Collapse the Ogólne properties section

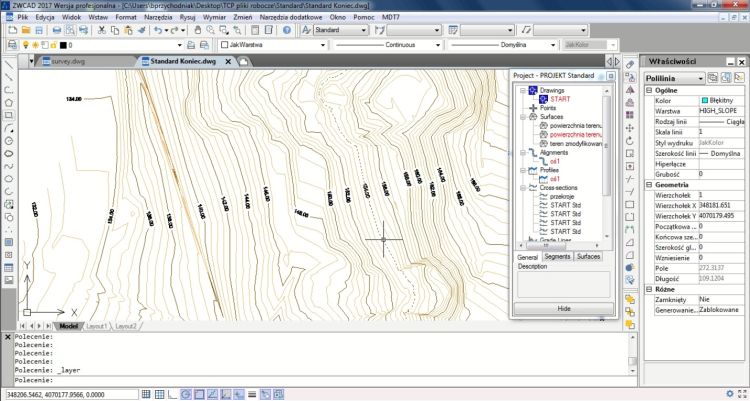coord(649,90)
